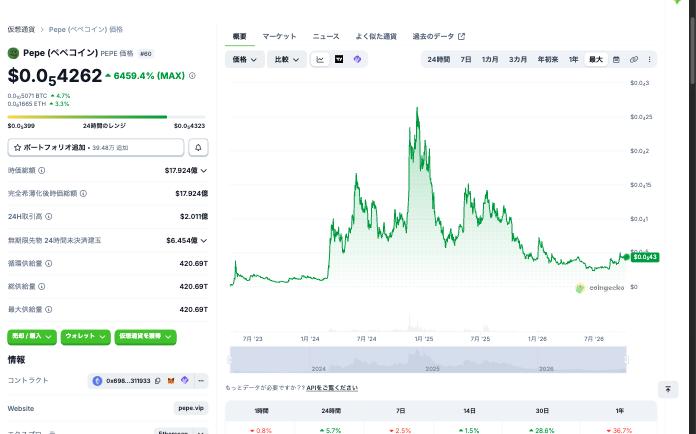Show info for 24H取引高
Screen dimensions: 696x434
pos(49,217)
